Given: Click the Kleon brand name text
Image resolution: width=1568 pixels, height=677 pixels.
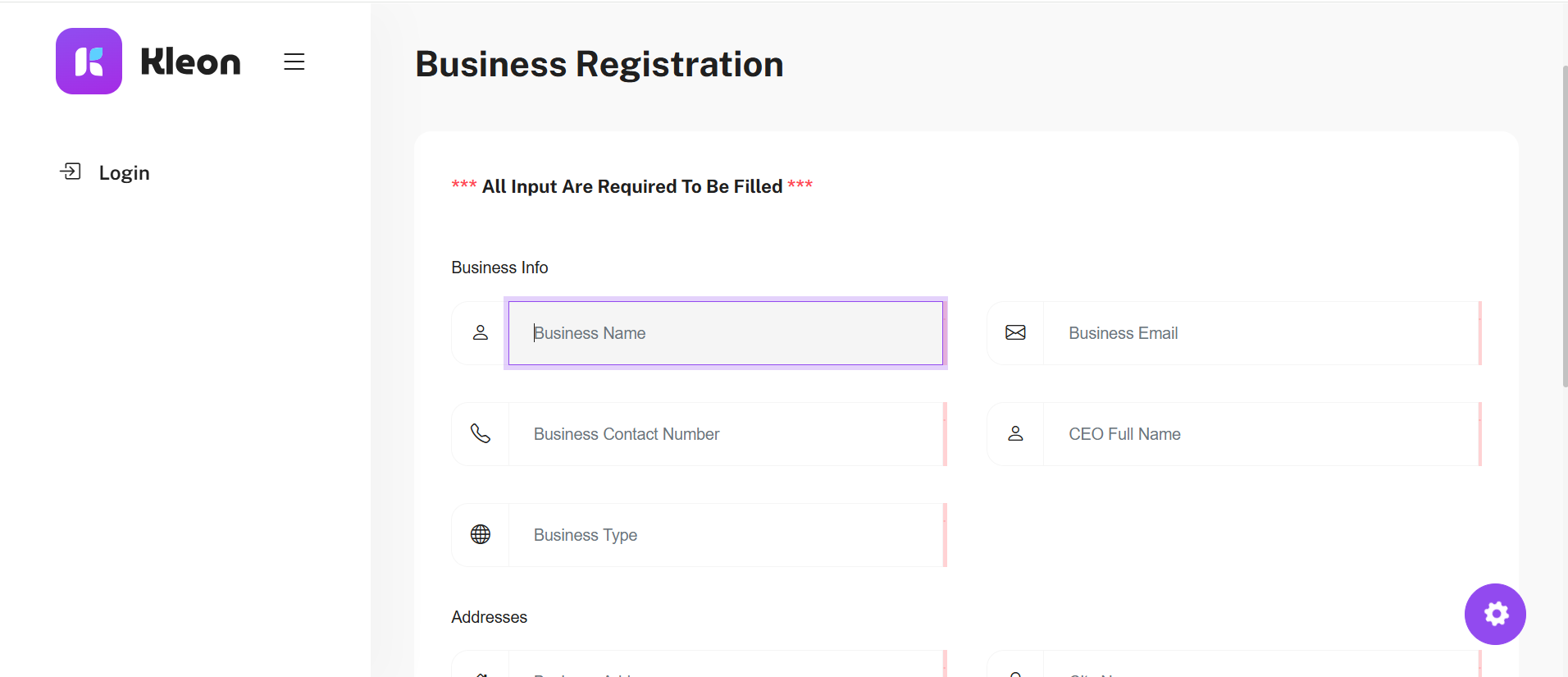Looking at the screenshot, I should click(190, 62).
